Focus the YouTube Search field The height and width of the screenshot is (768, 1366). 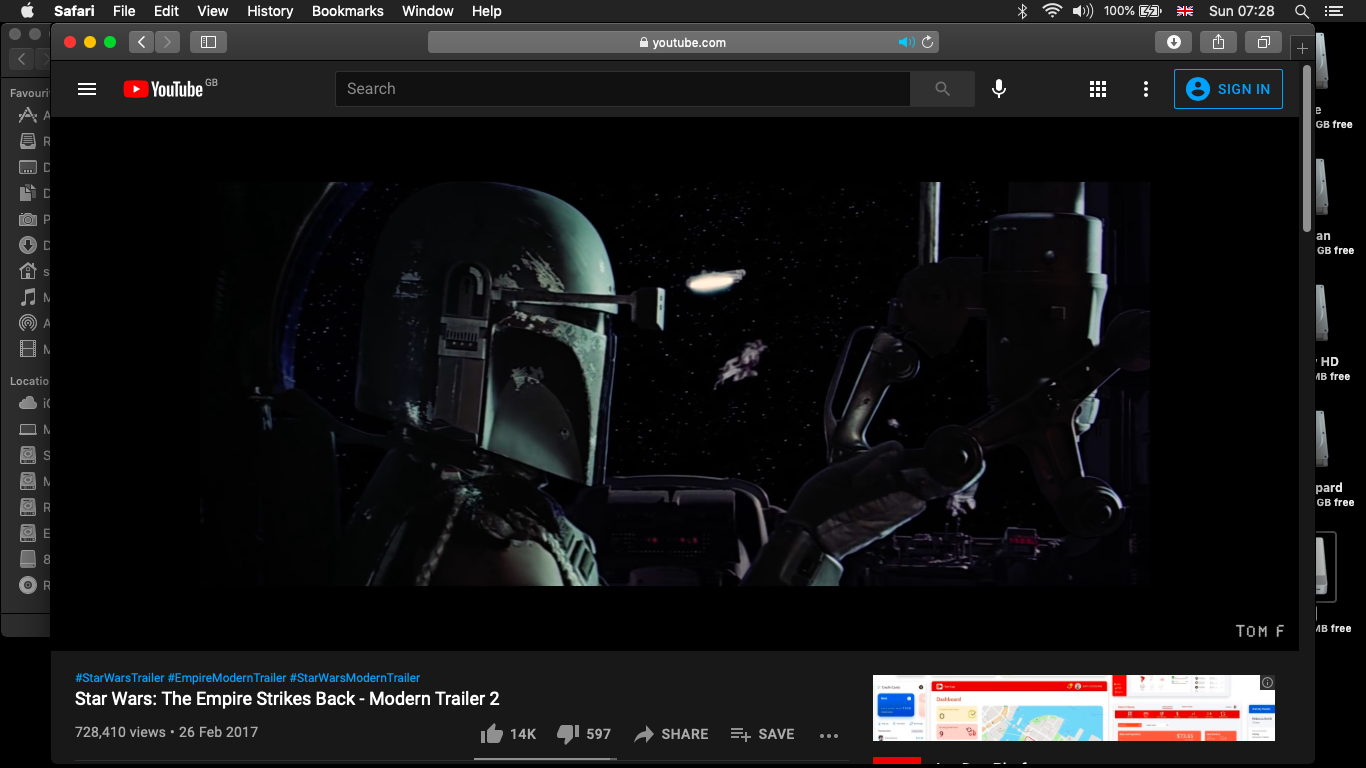623,89
